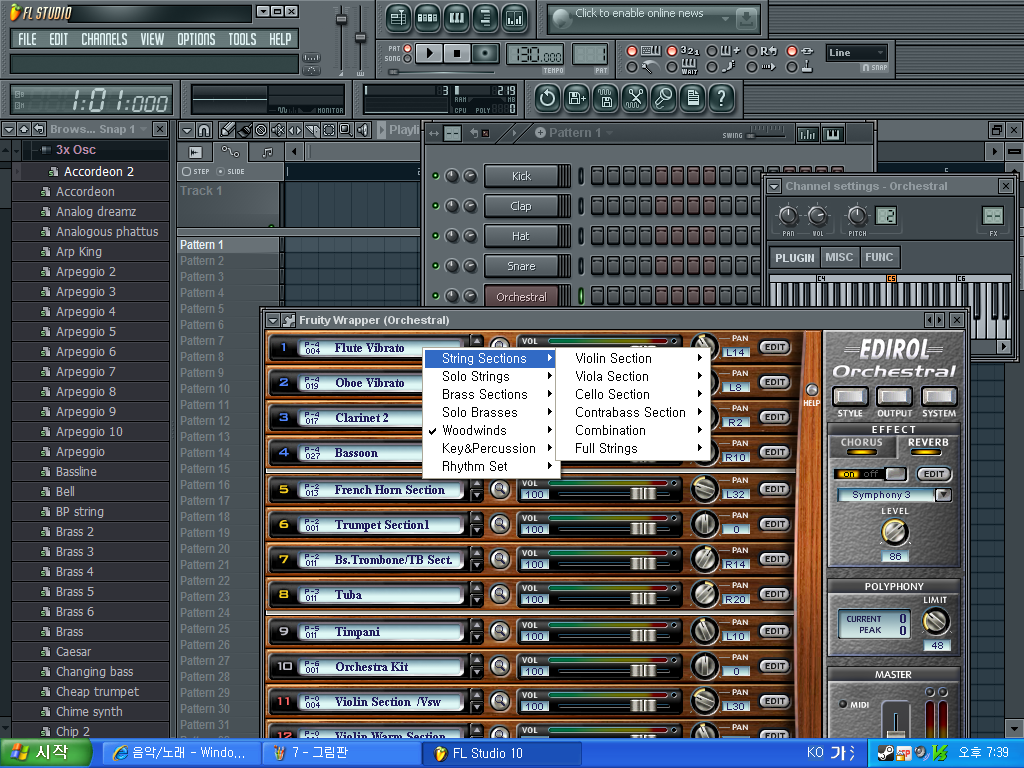The width and height of the screenshot is (1024, 768).
Task: Click the magnifier icon beside French Horn Section
Action: 500,489
